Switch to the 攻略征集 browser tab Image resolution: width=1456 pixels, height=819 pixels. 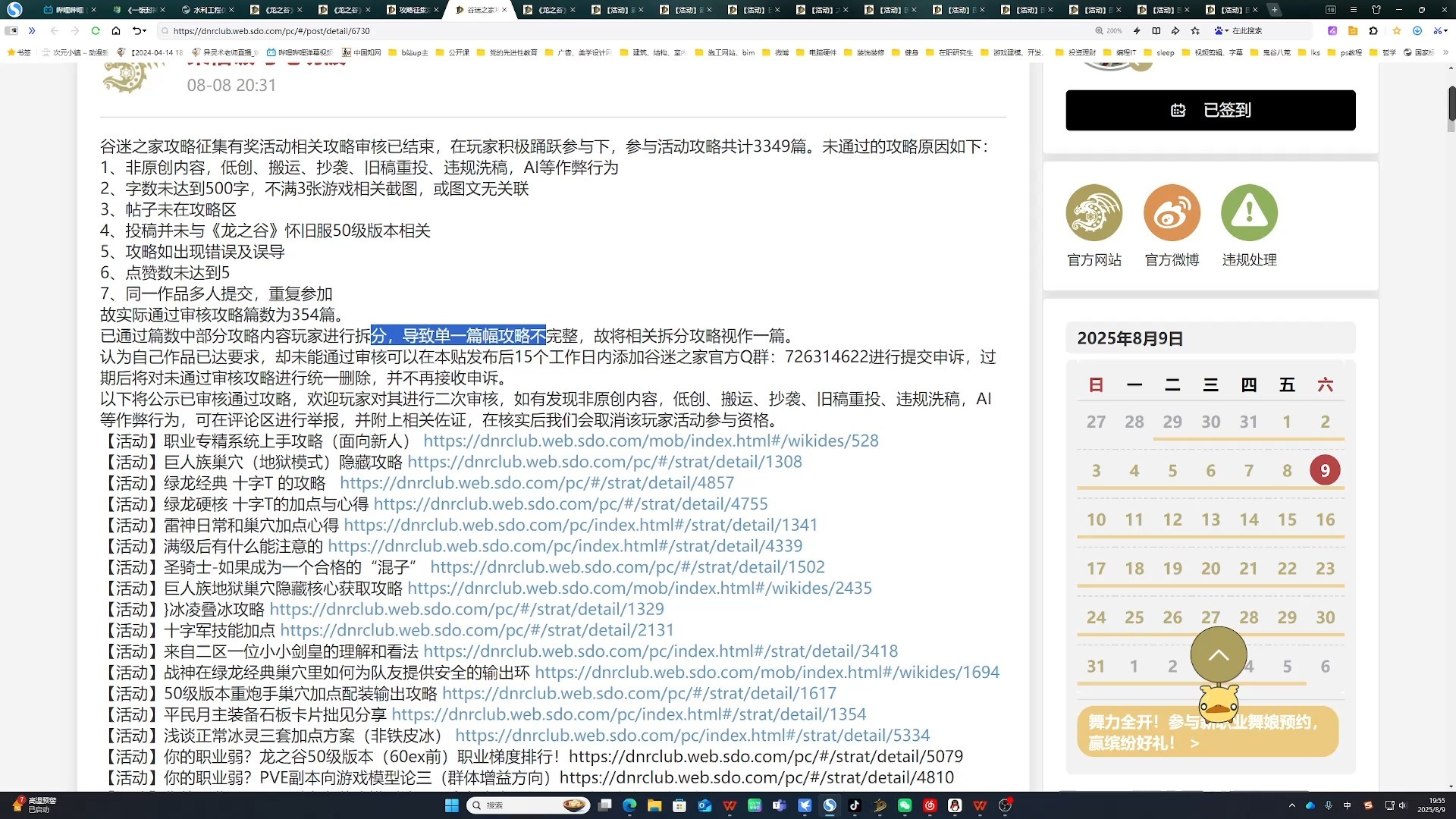tap(413, 11)
